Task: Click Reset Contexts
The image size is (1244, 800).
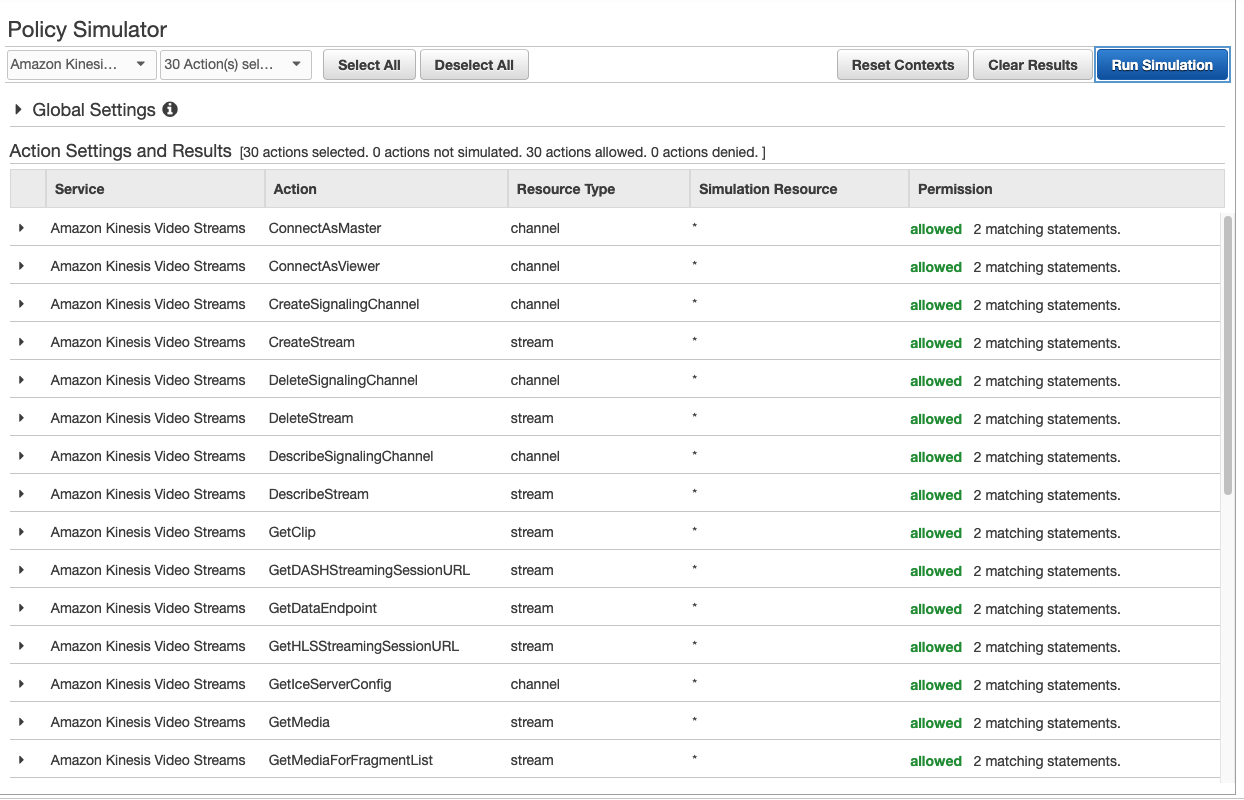Action: 902,64
